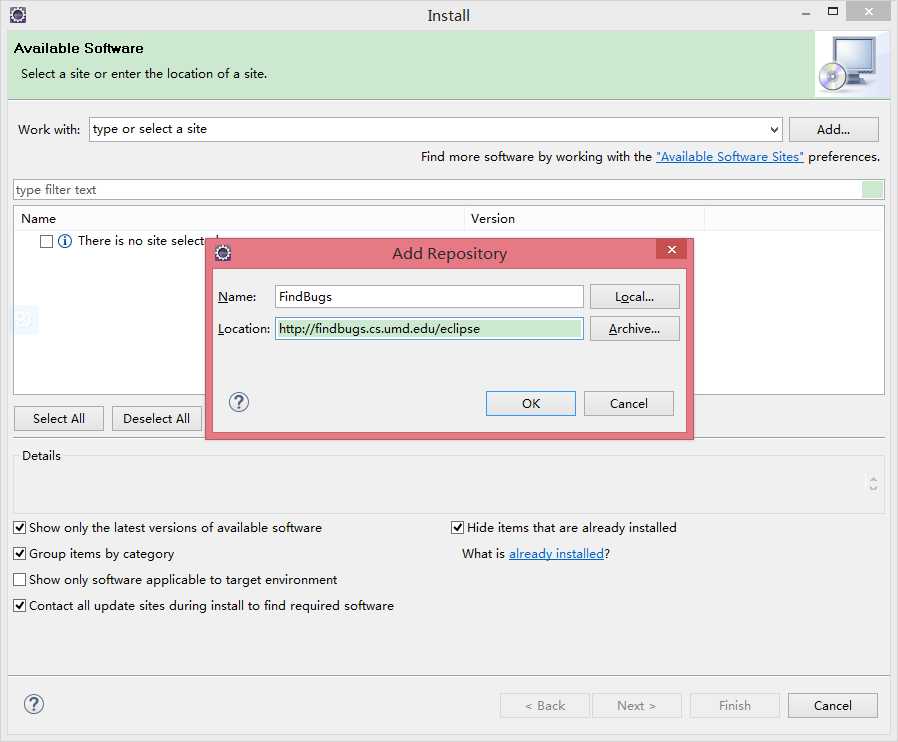Click the help icon in the Install window footer
The height and width of the screenshot is (742, 898).
click(34, 704)
